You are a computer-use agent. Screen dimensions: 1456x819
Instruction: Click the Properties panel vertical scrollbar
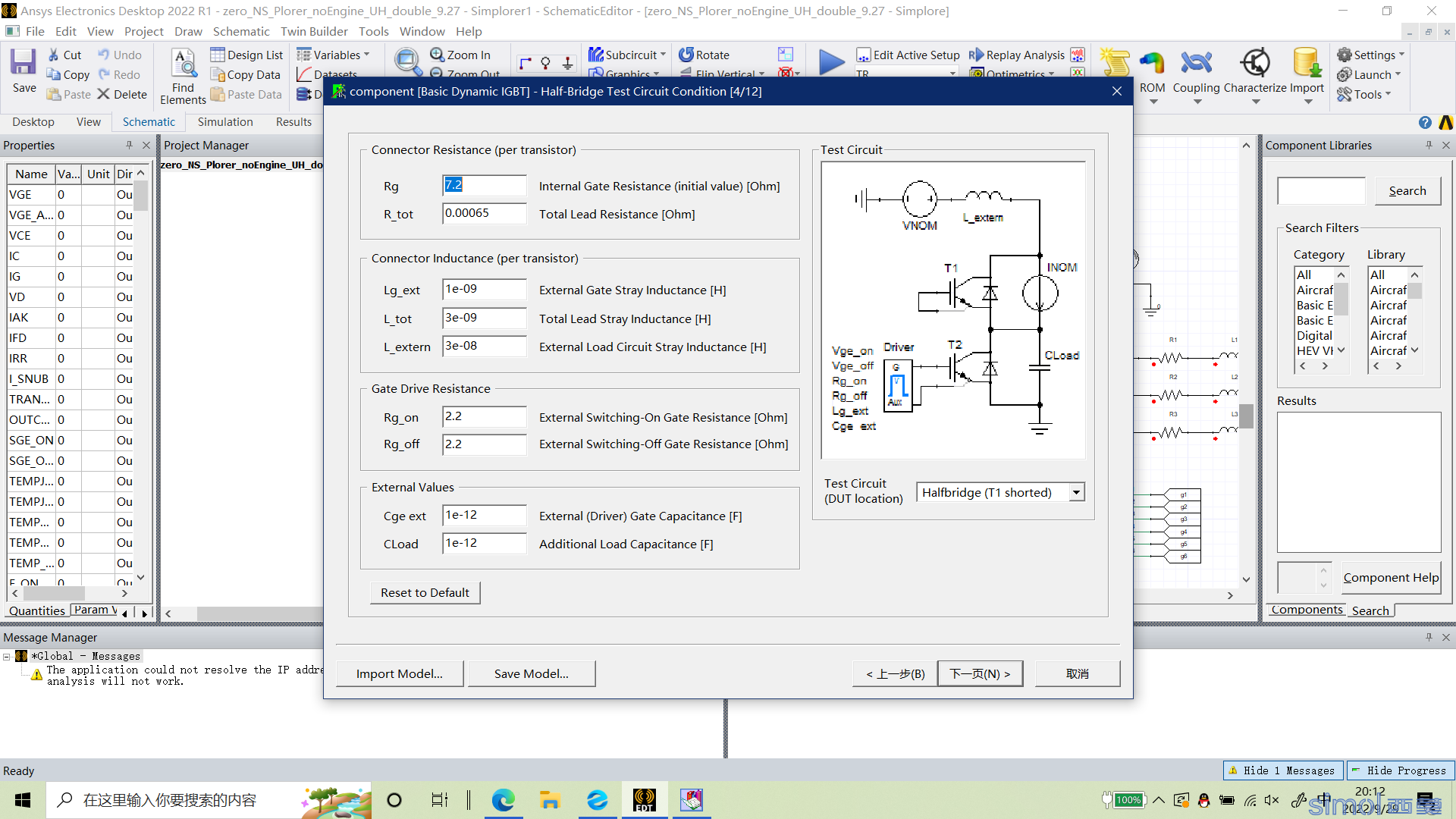click(140, 375)
